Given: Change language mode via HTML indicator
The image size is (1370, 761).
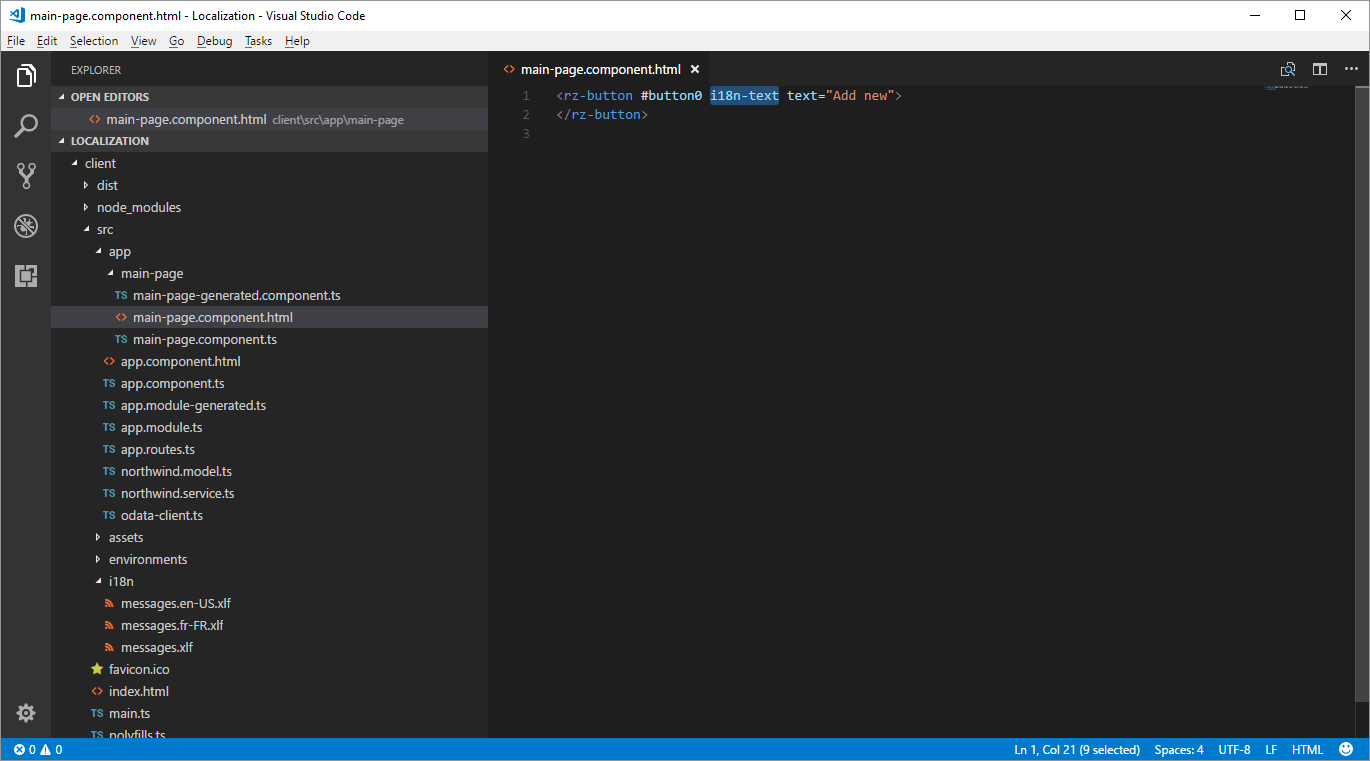Looking at the screenshot, I should (1307, 749).
